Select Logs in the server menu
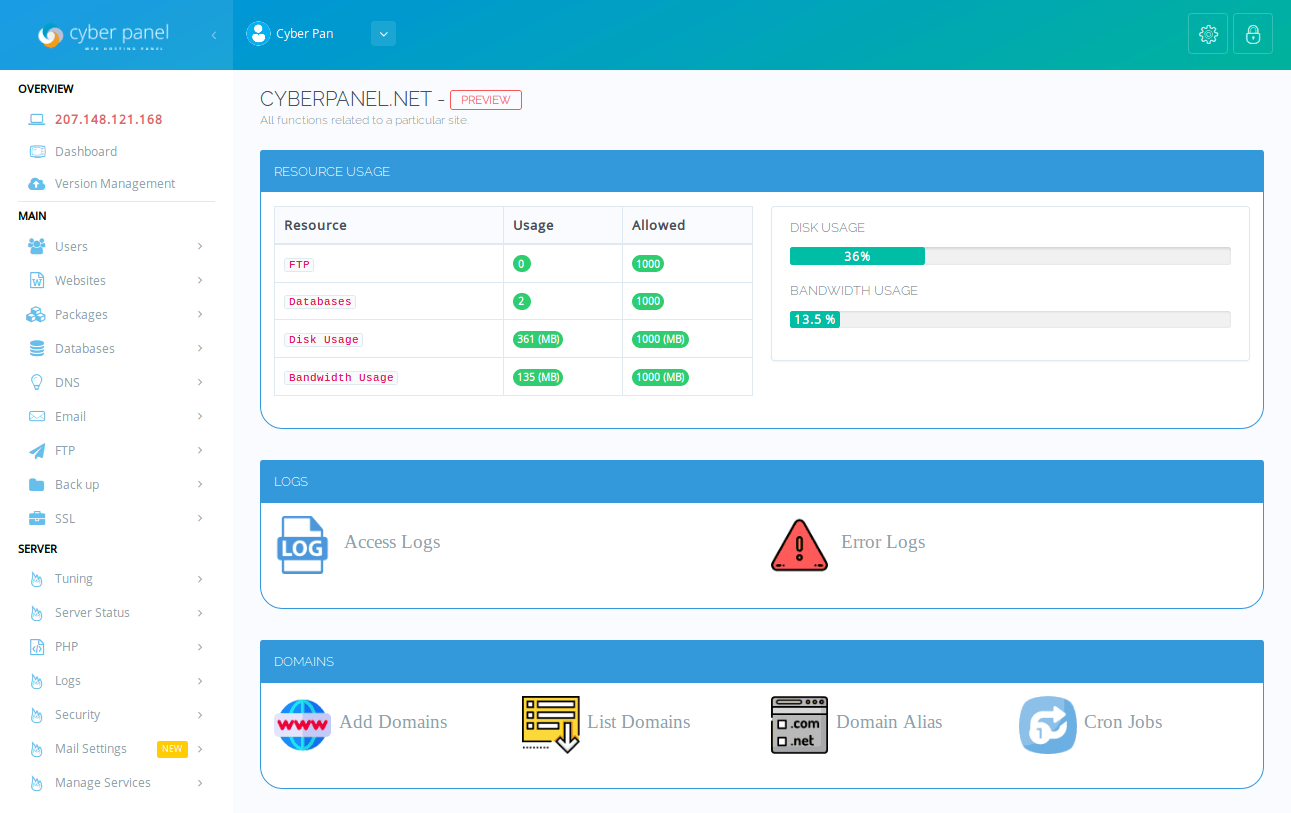Screen dimensions: 1291x813 pos(68,681)
